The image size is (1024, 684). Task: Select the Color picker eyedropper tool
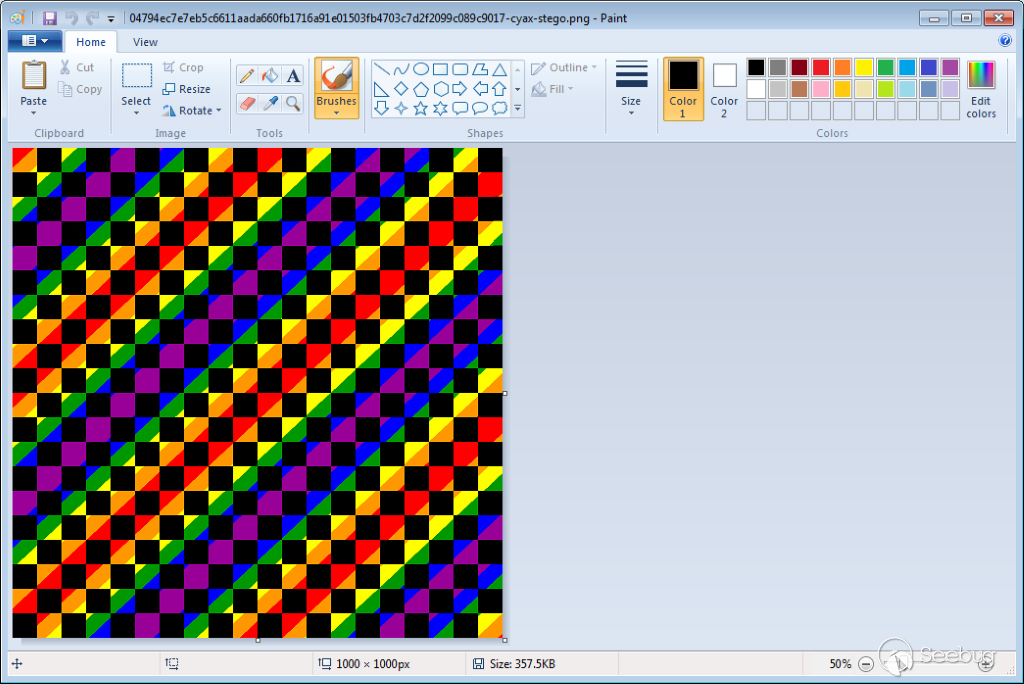point(270,103)
